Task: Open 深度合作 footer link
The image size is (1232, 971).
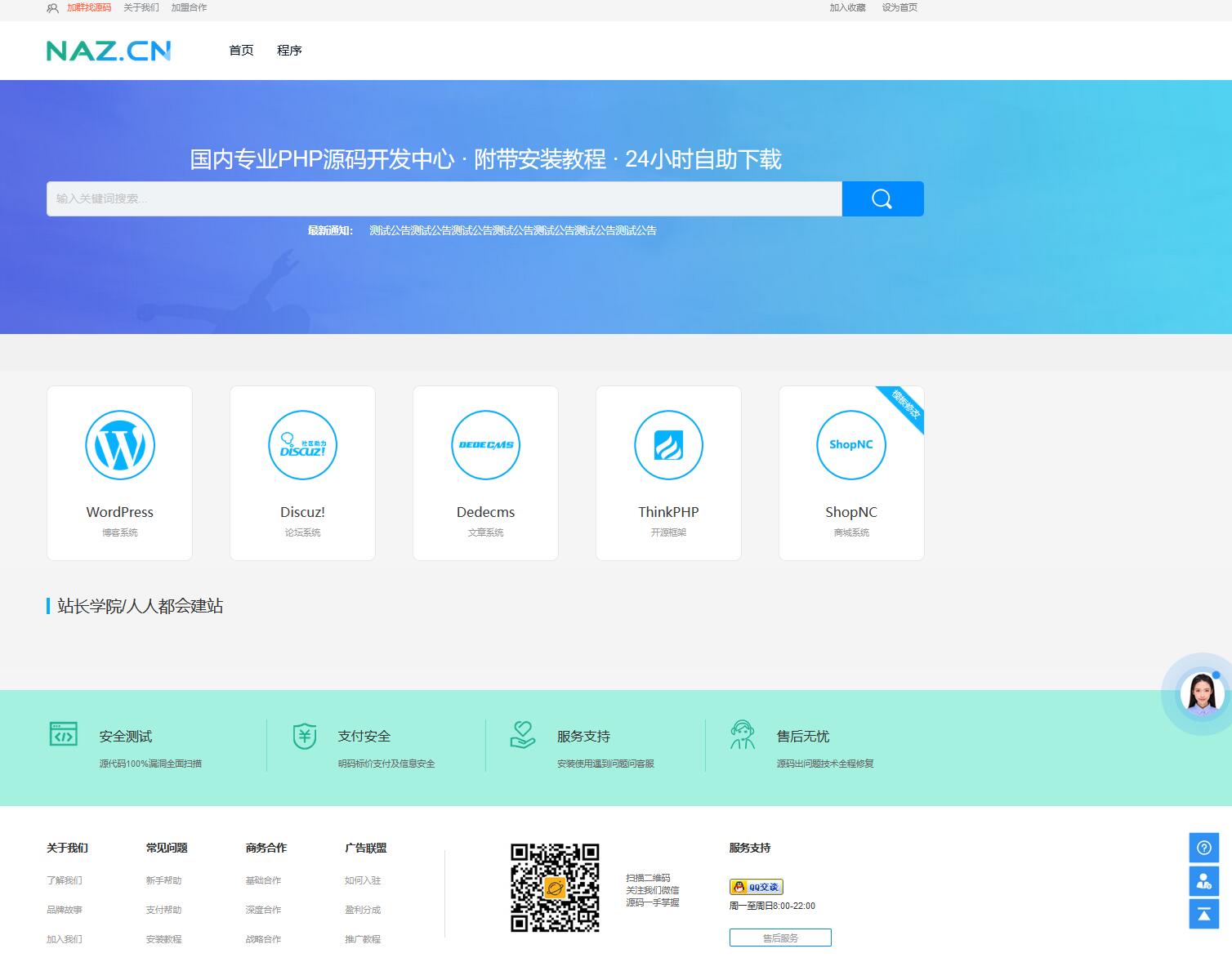Action: click(263, 910)
